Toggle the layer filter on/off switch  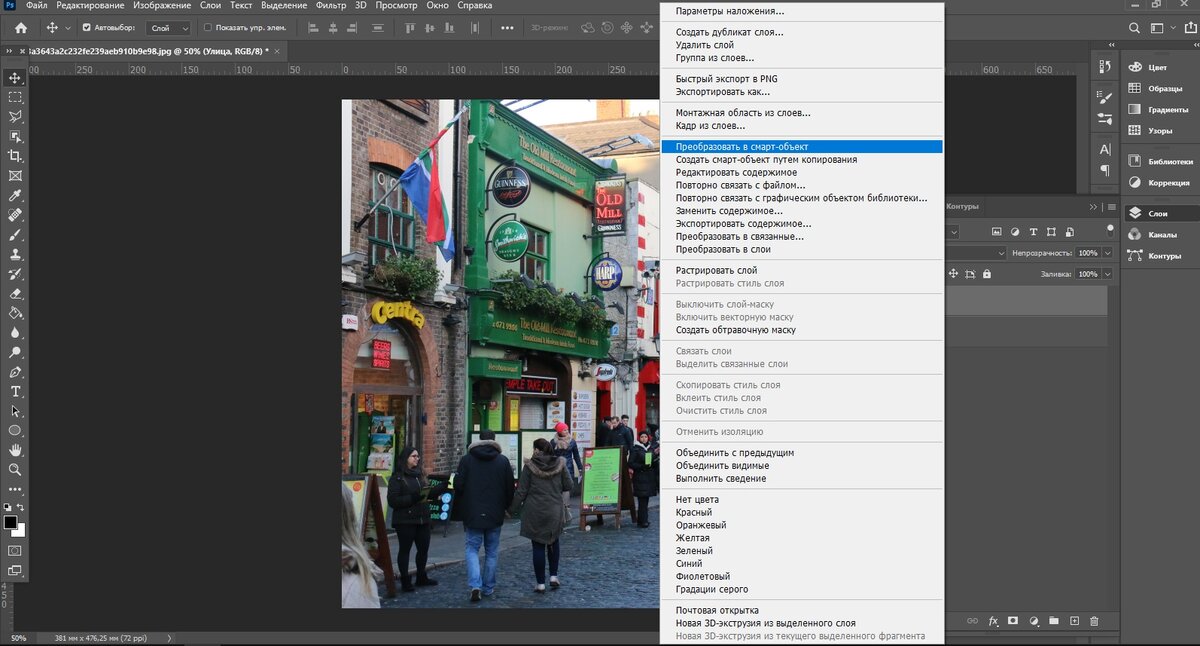click(1110, 229)
